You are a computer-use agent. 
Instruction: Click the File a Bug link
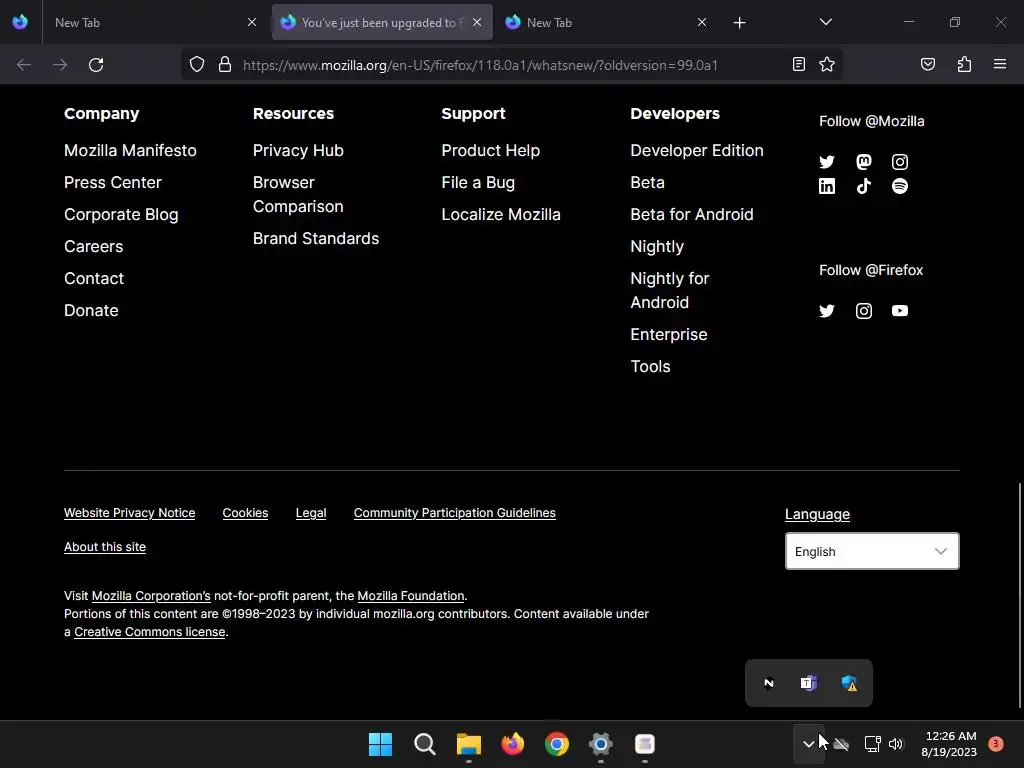(478, 182)
